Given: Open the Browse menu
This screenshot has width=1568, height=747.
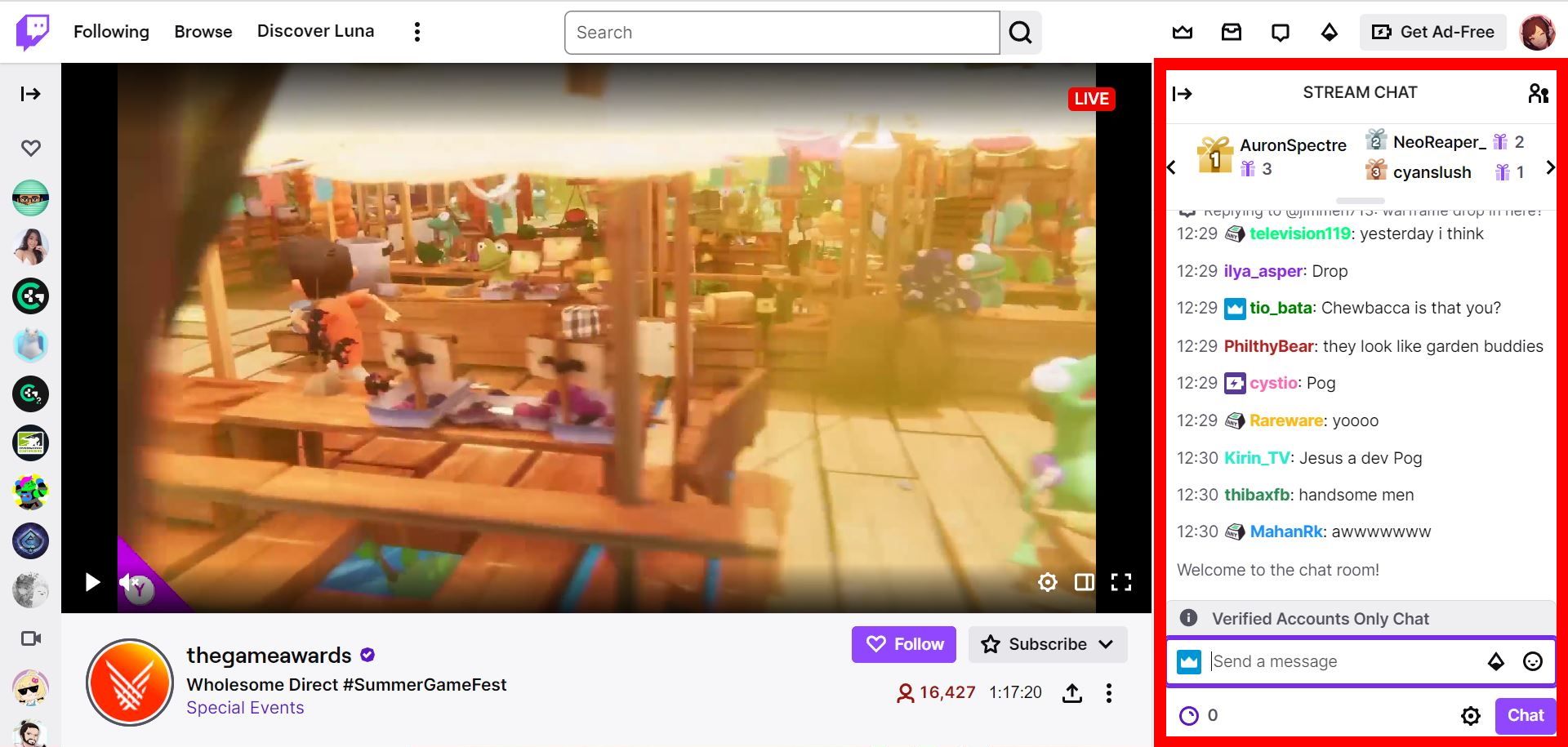Looking at the screenshot, I should point(203,31).
